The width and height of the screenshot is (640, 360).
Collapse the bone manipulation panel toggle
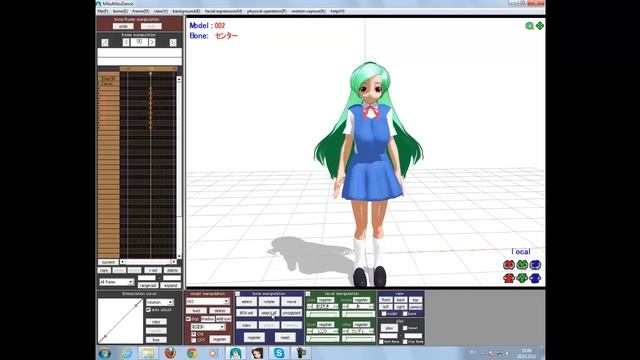[x=238, y=294]
